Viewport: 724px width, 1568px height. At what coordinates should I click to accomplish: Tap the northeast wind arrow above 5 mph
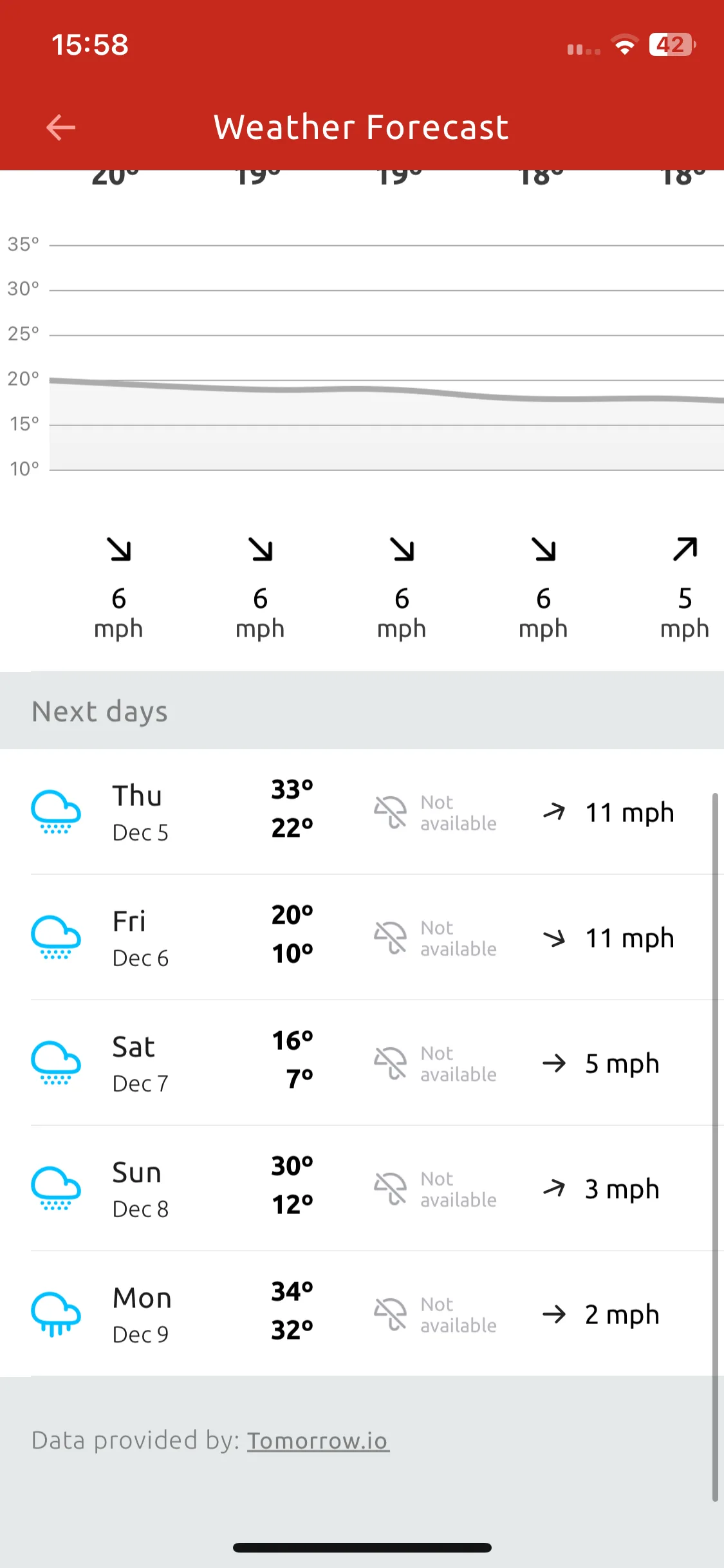point(685,549)
